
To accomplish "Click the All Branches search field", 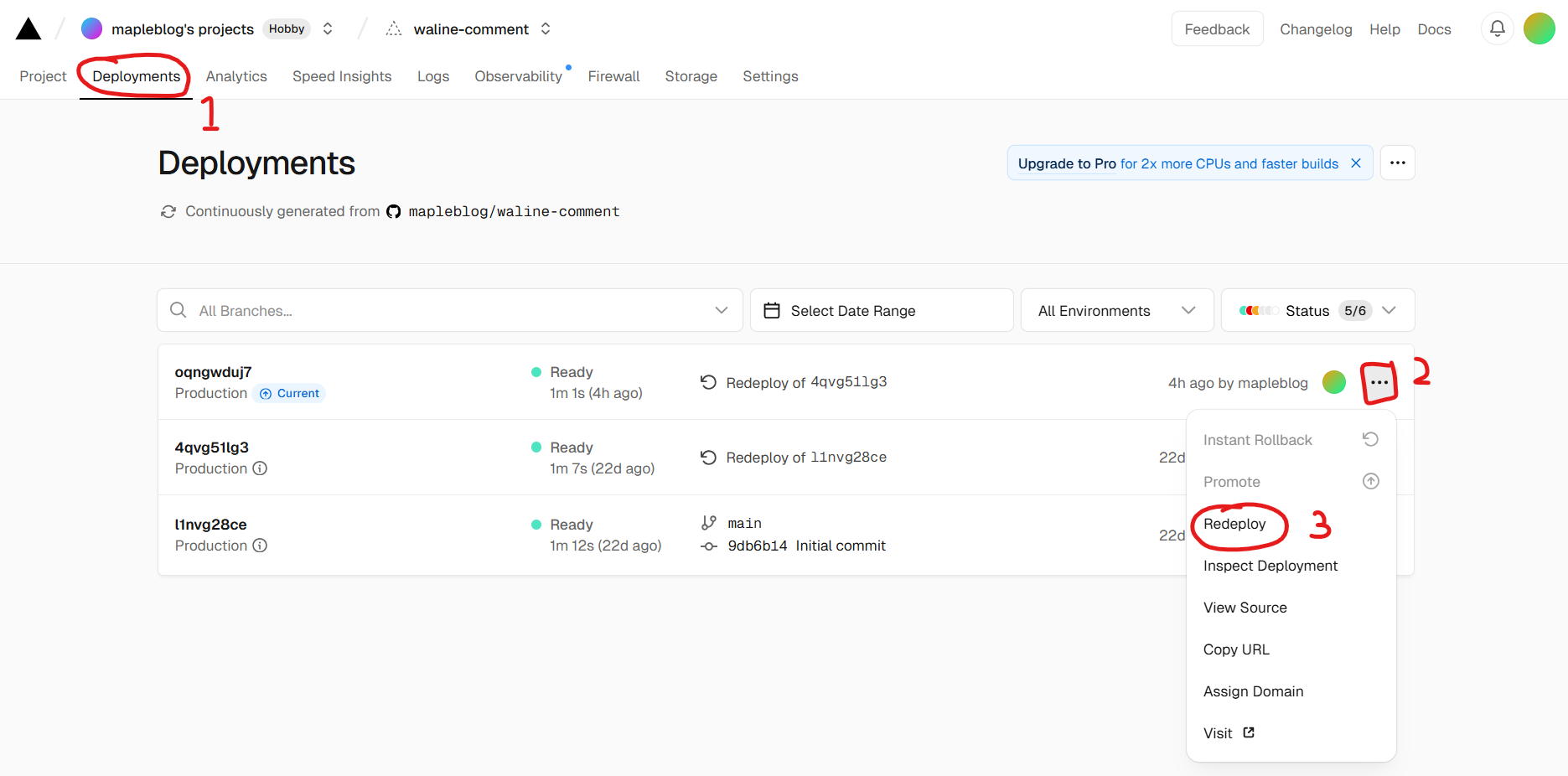I will point(449,311).
